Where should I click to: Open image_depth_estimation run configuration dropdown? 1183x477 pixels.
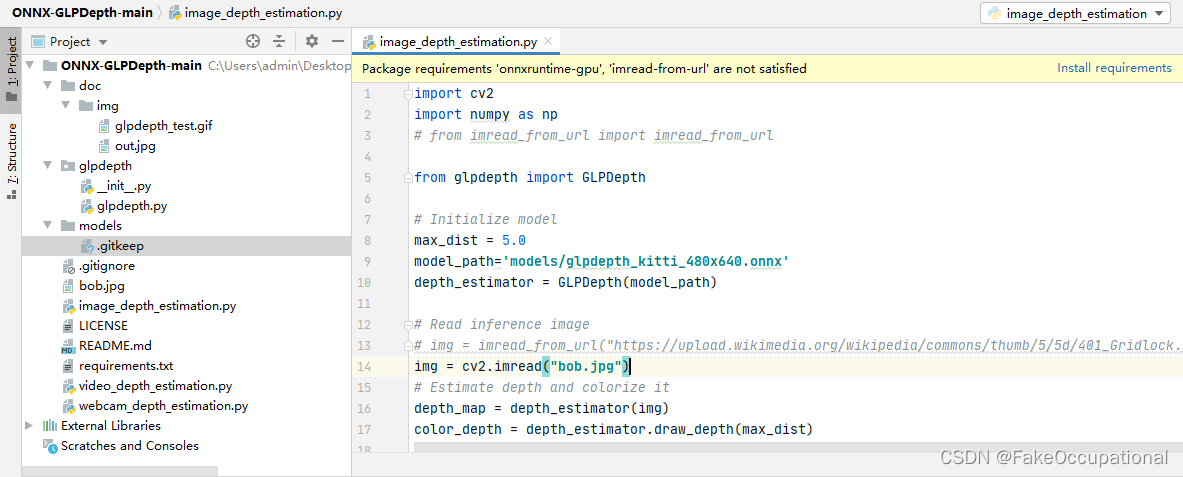click(x=1077, y=13)
